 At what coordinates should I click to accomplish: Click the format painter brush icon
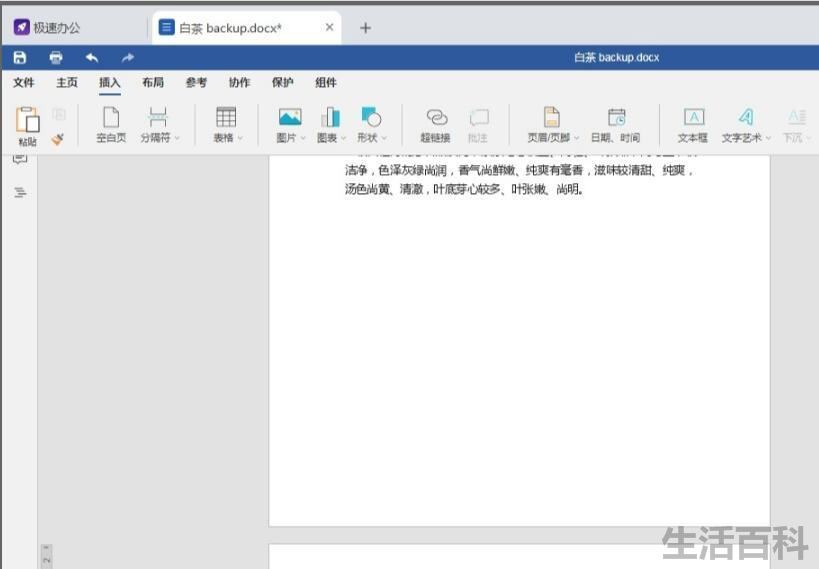(x=57, y=140)
